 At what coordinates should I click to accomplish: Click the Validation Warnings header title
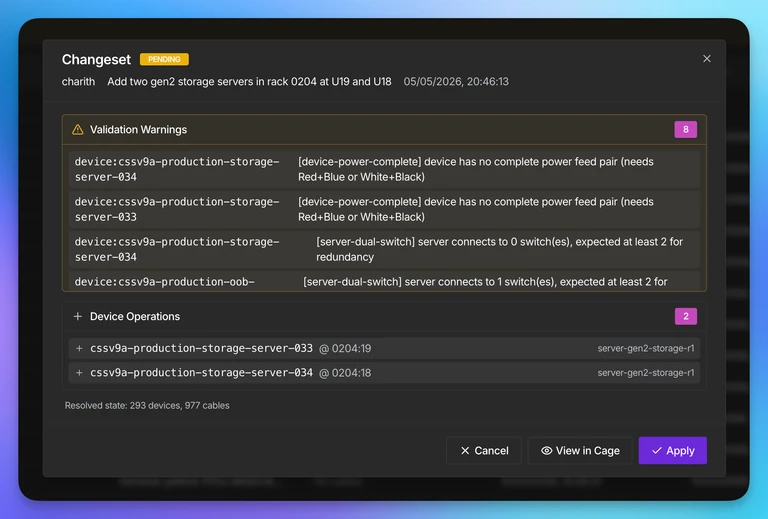(138, 130)
